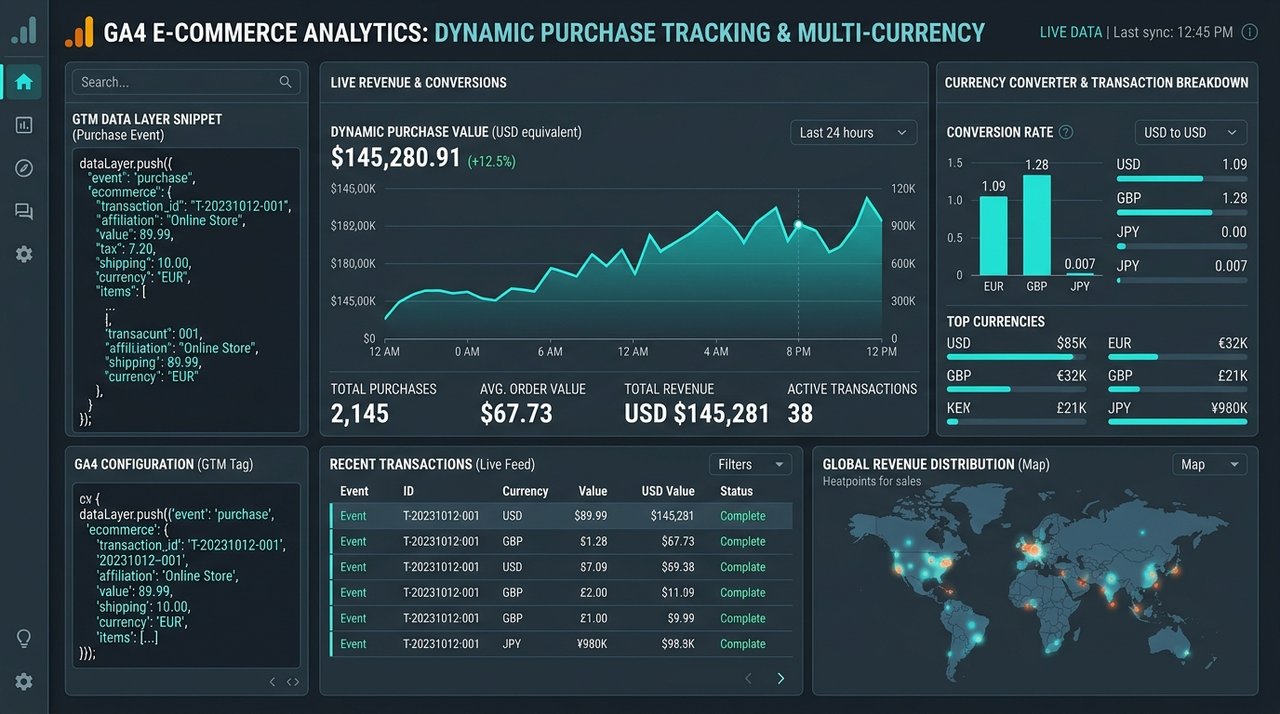
Task: Open the USD to USD dropdown
Action: click(x=1190, y=132)
